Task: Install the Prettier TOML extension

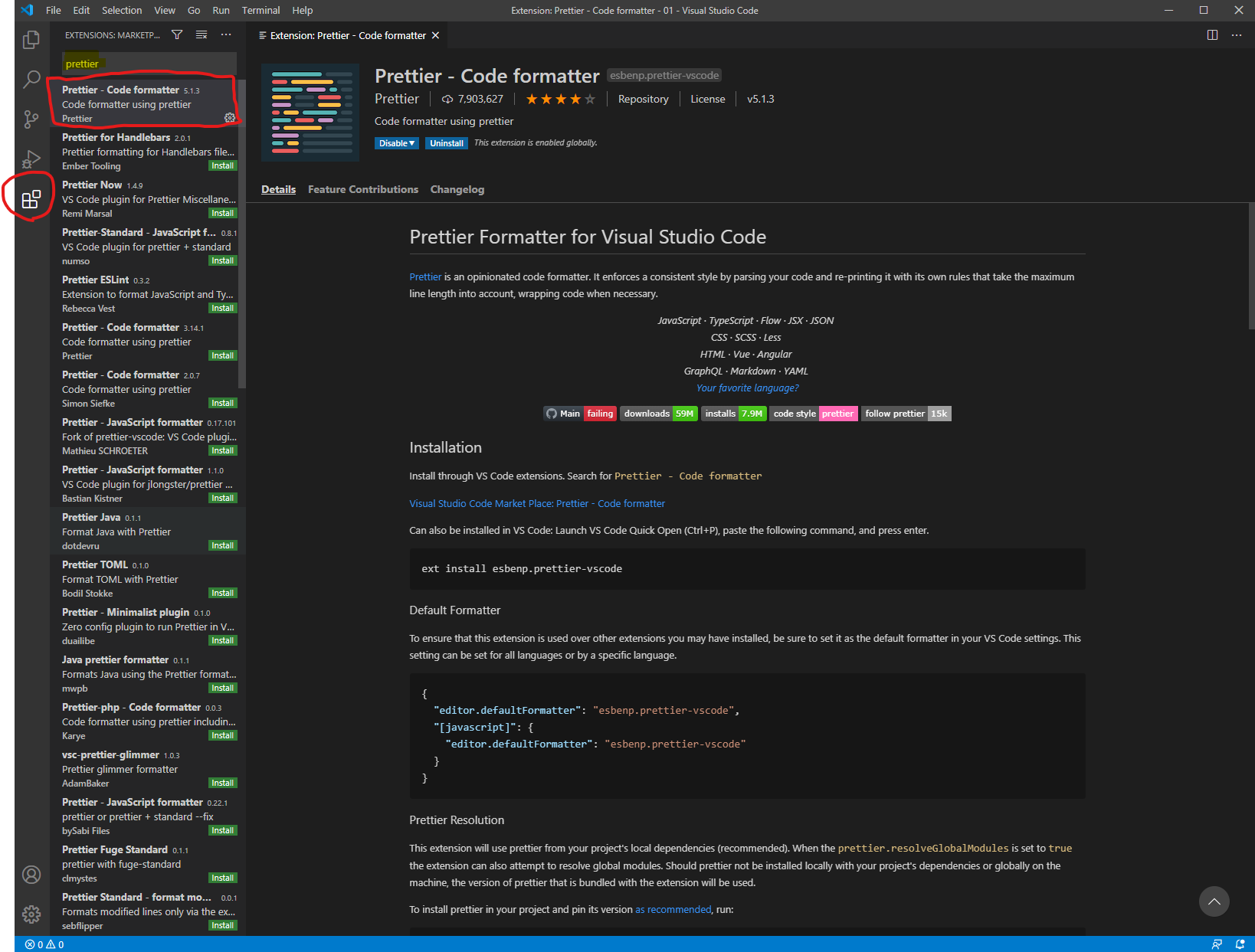Action: [x=223, y=594]
